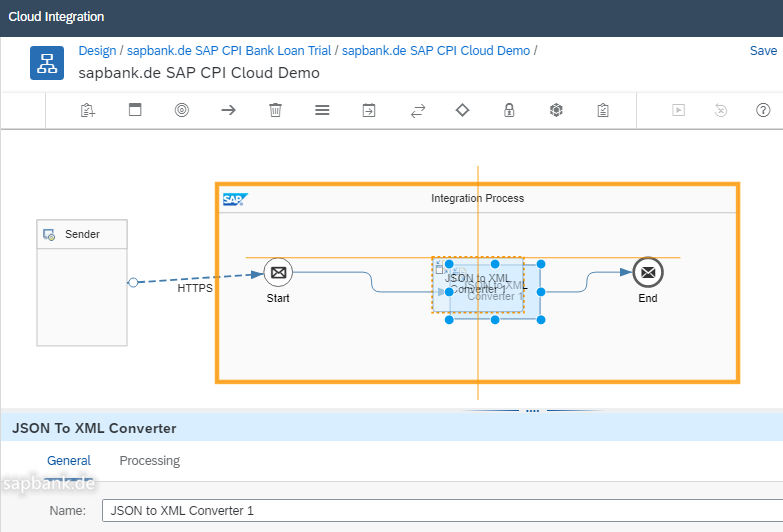Click the Save button
783x532 pixels.
763,50
